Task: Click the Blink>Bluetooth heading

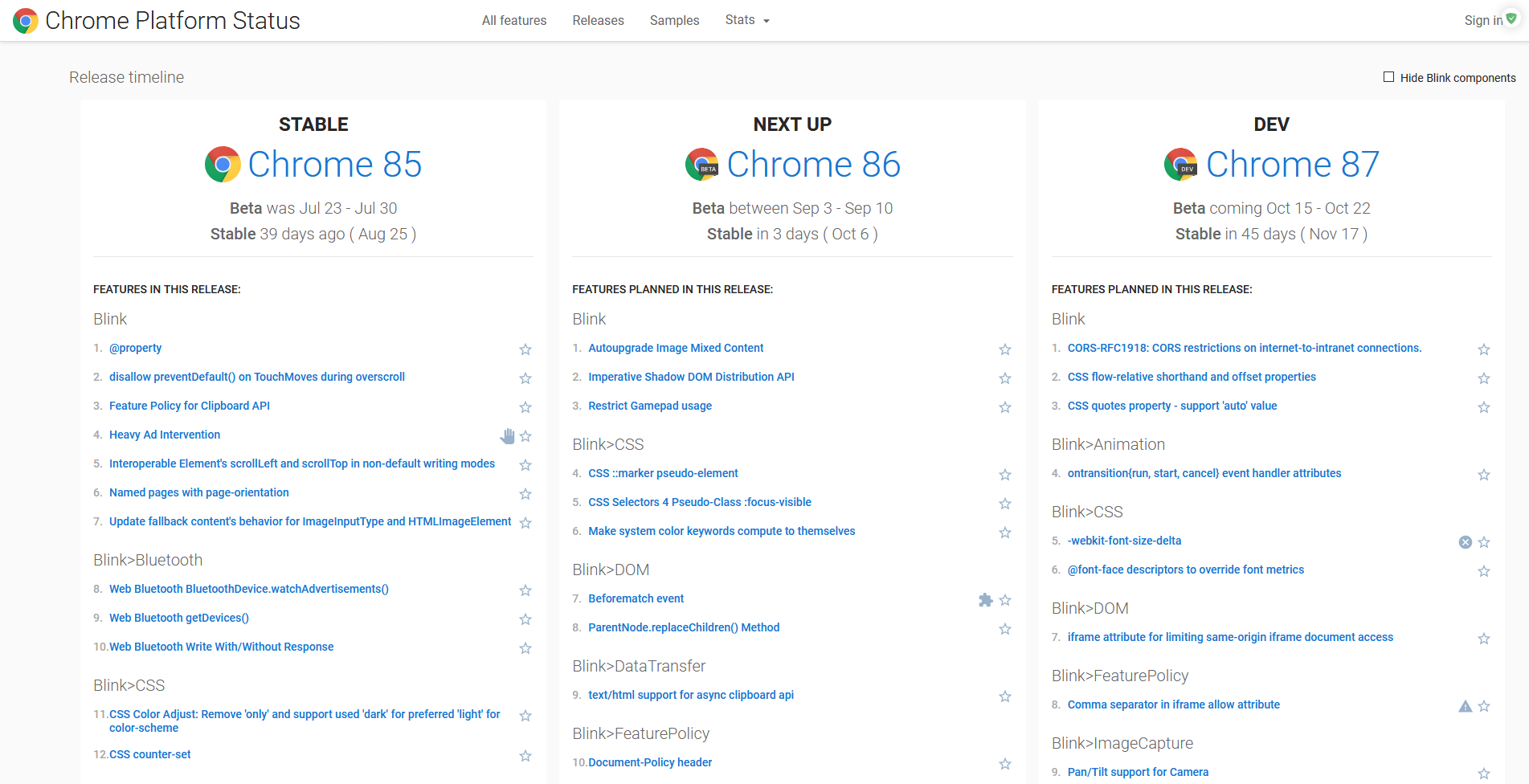Action: (x=148, y=560)
